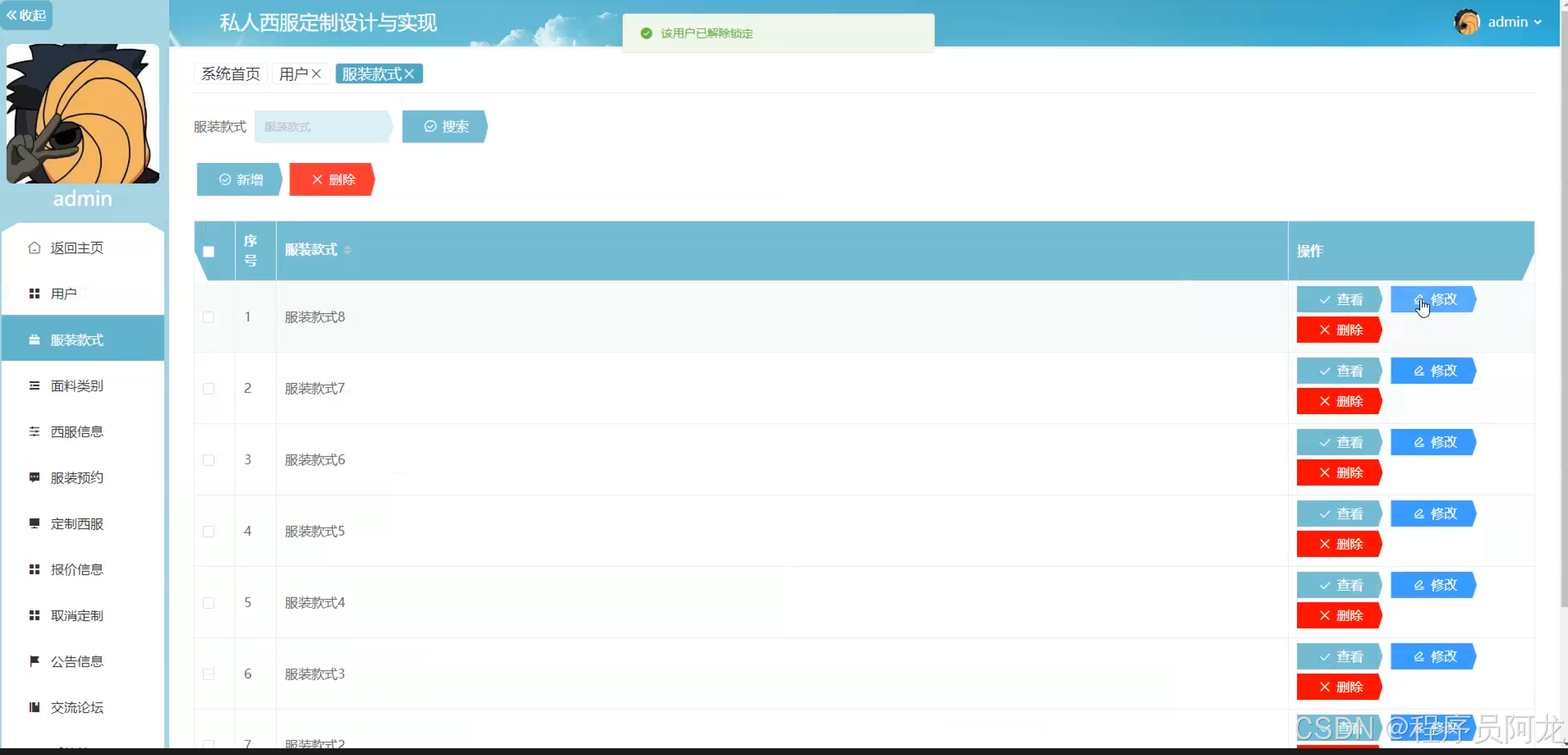
Task: Close the 服装款式 tab with its X
Action: click(410, 74)
